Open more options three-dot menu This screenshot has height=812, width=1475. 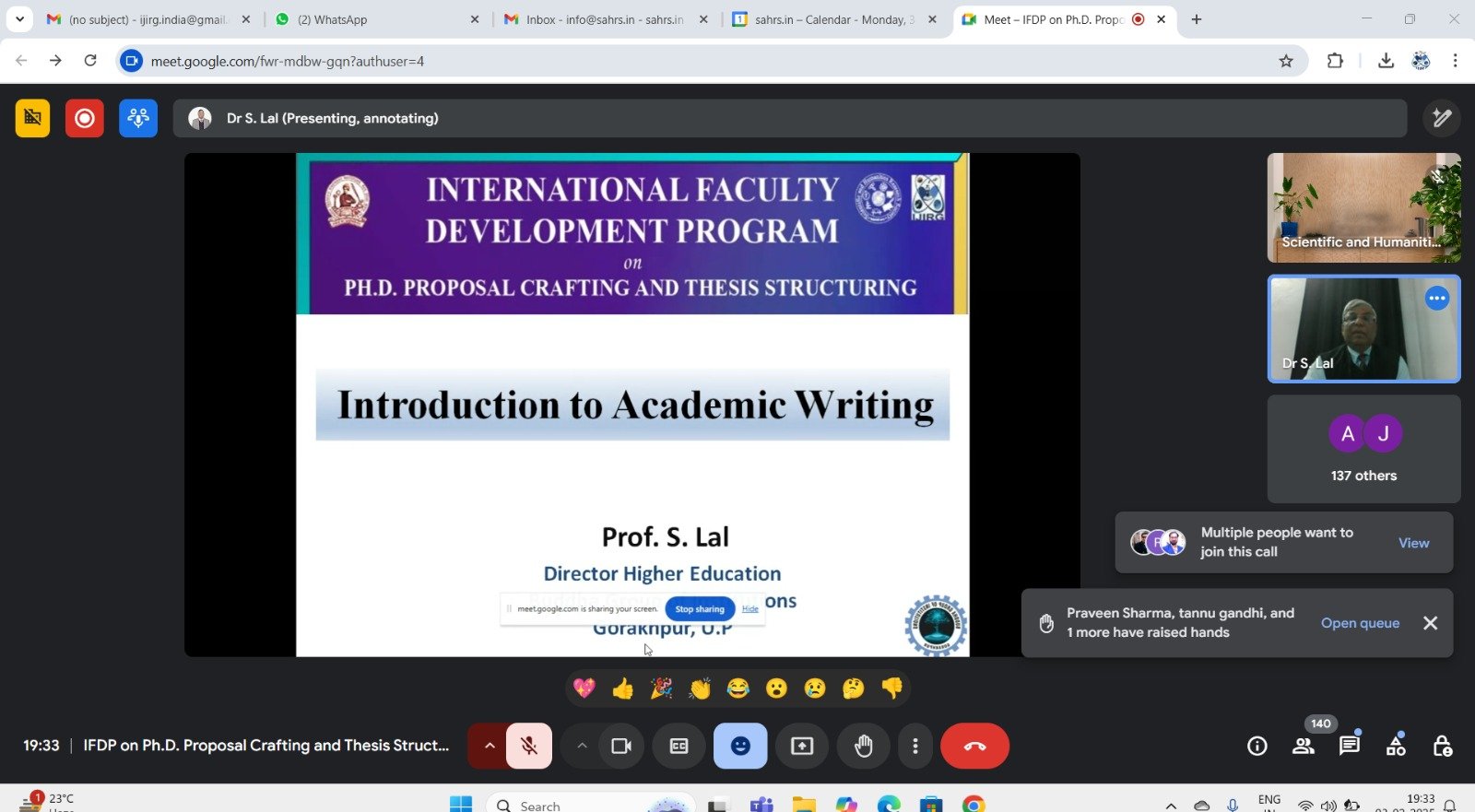[x=914, y=746]
